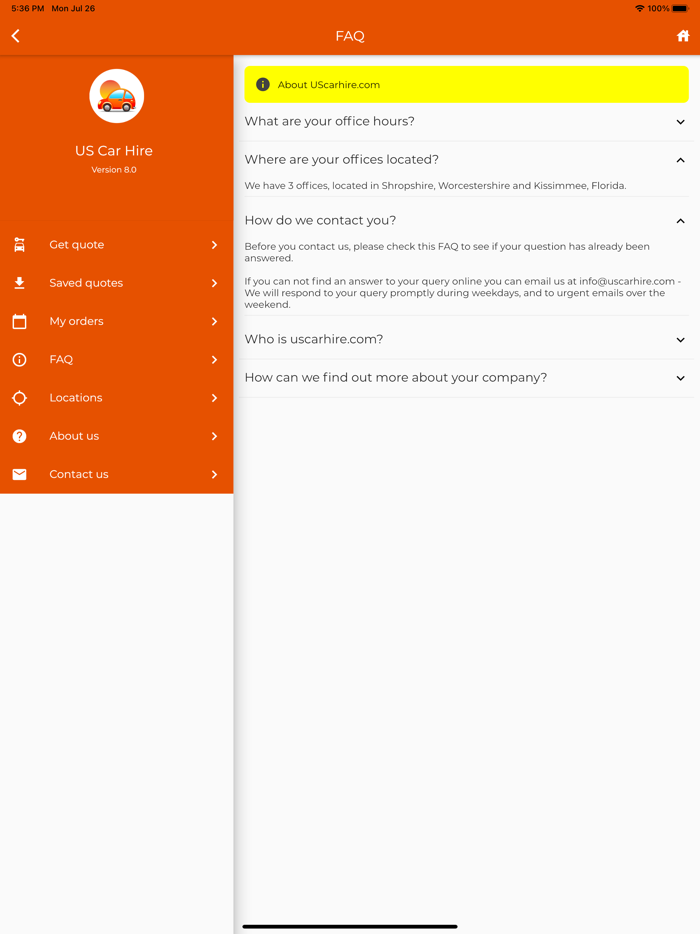Click the offices answer text about Shropshire
Image resolution: width=700 pixels, height=934 pixels.
pyautogui.click(x=435, y=185)
